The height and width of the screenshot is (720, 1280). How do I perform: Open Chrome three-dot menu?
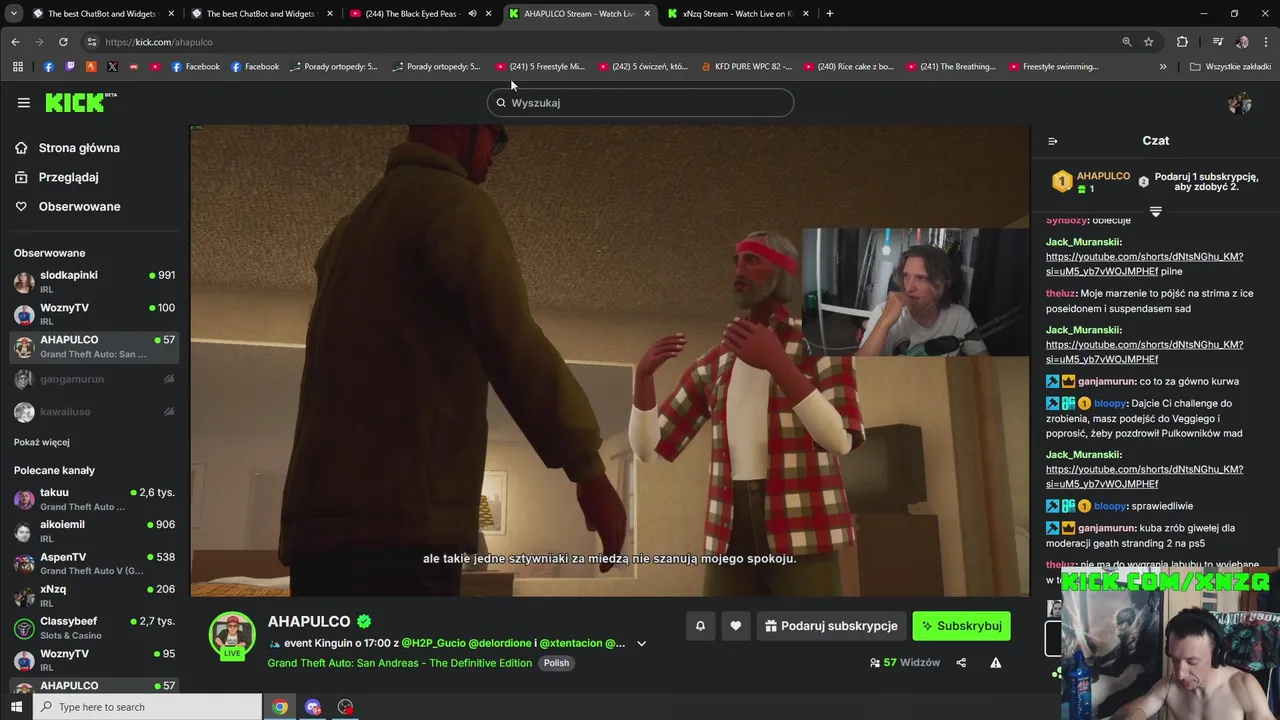1266,42
